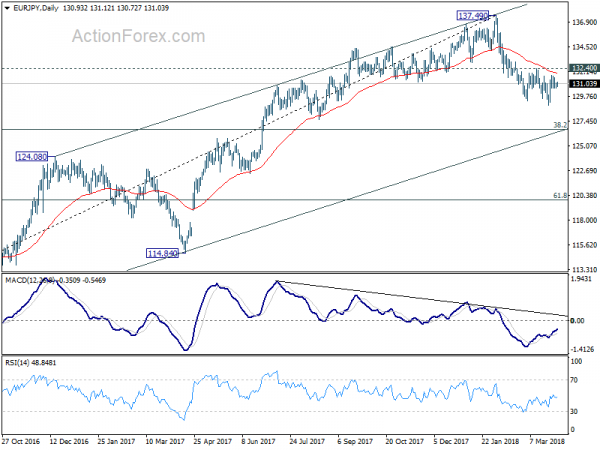This screenshot has width=600, height=450.
Task: Open the EURJPY chart dropdown triangle
Action: [7, 8]
